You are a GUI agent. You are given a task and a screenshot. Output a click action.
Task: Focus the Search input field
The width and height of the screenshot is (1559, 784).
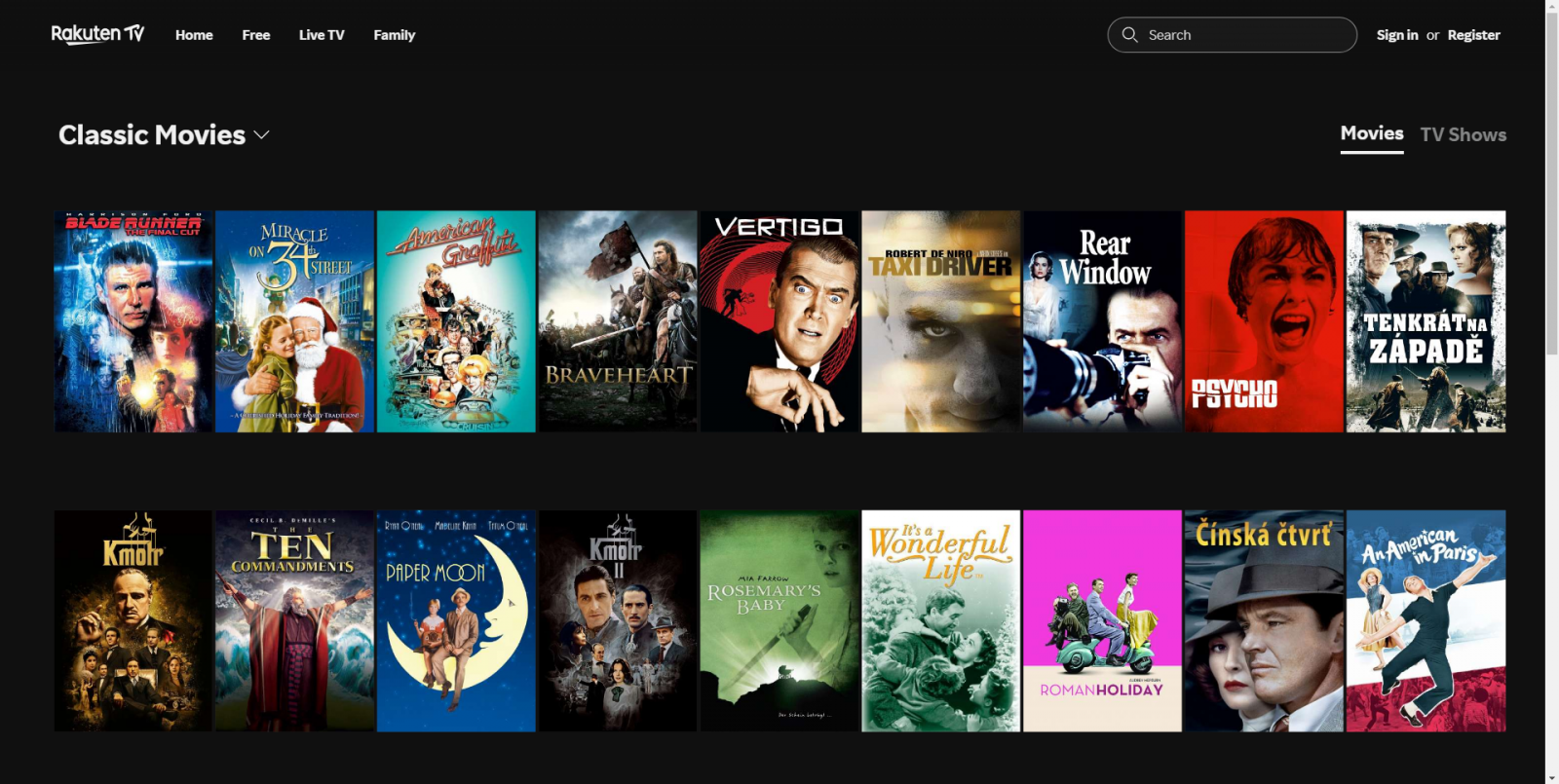1232,35
